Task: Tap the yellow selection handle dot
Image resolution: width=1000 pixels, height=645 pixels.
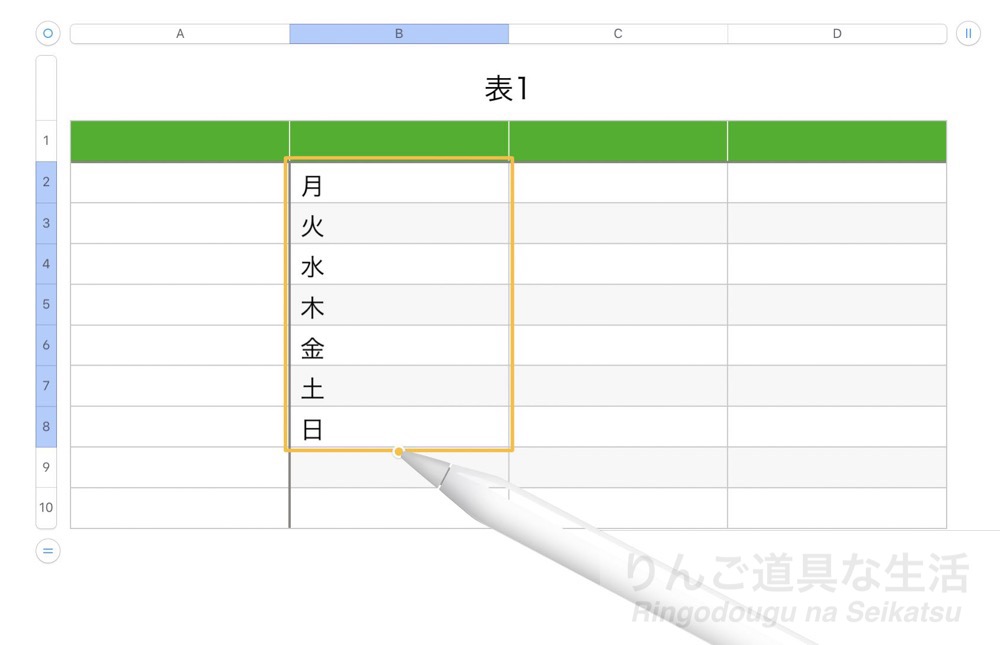Action: click(x=399, y=452)
